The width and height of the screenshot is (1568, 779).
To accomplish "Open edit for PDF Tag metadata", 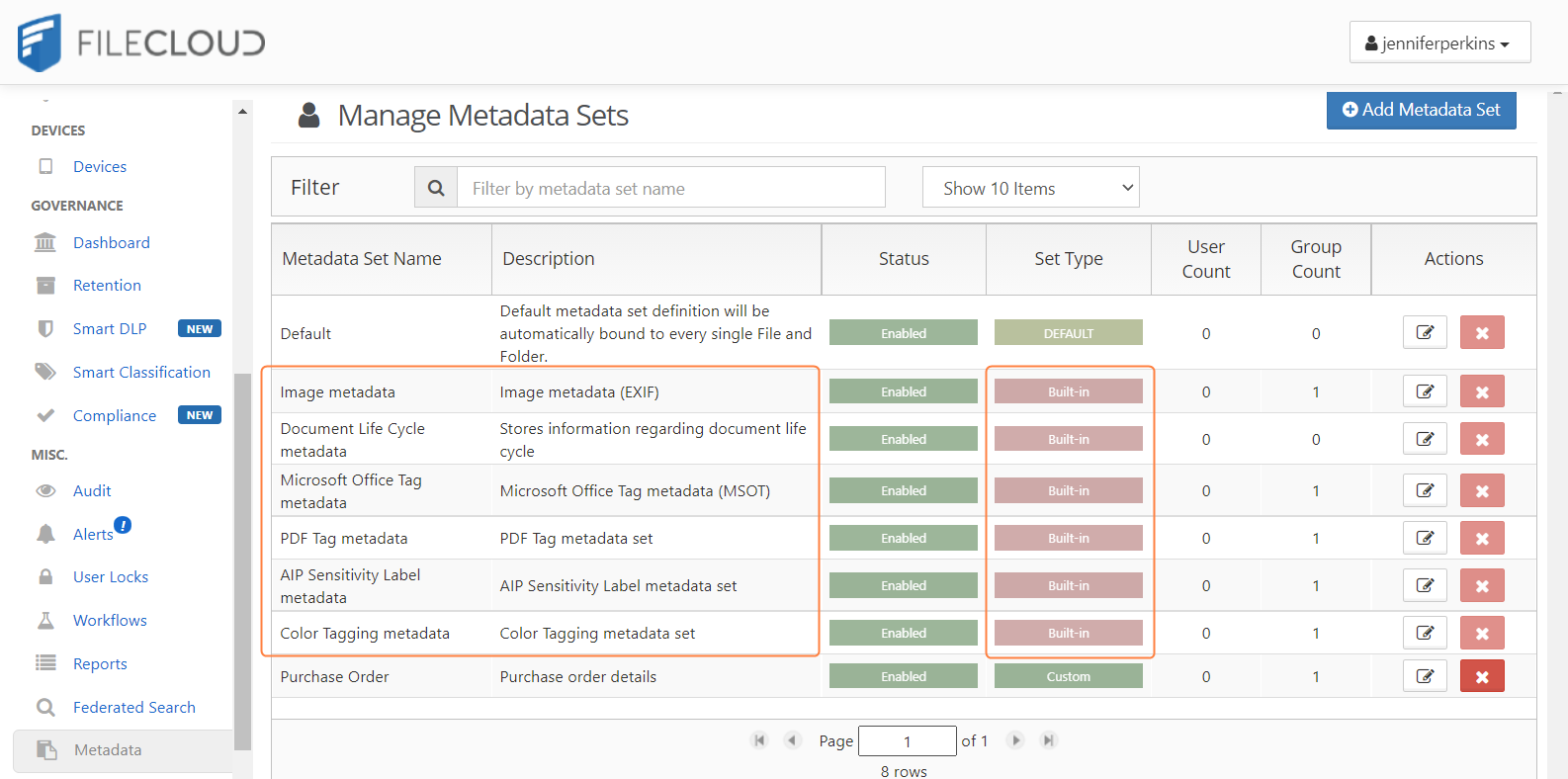I will [1424, 538].
